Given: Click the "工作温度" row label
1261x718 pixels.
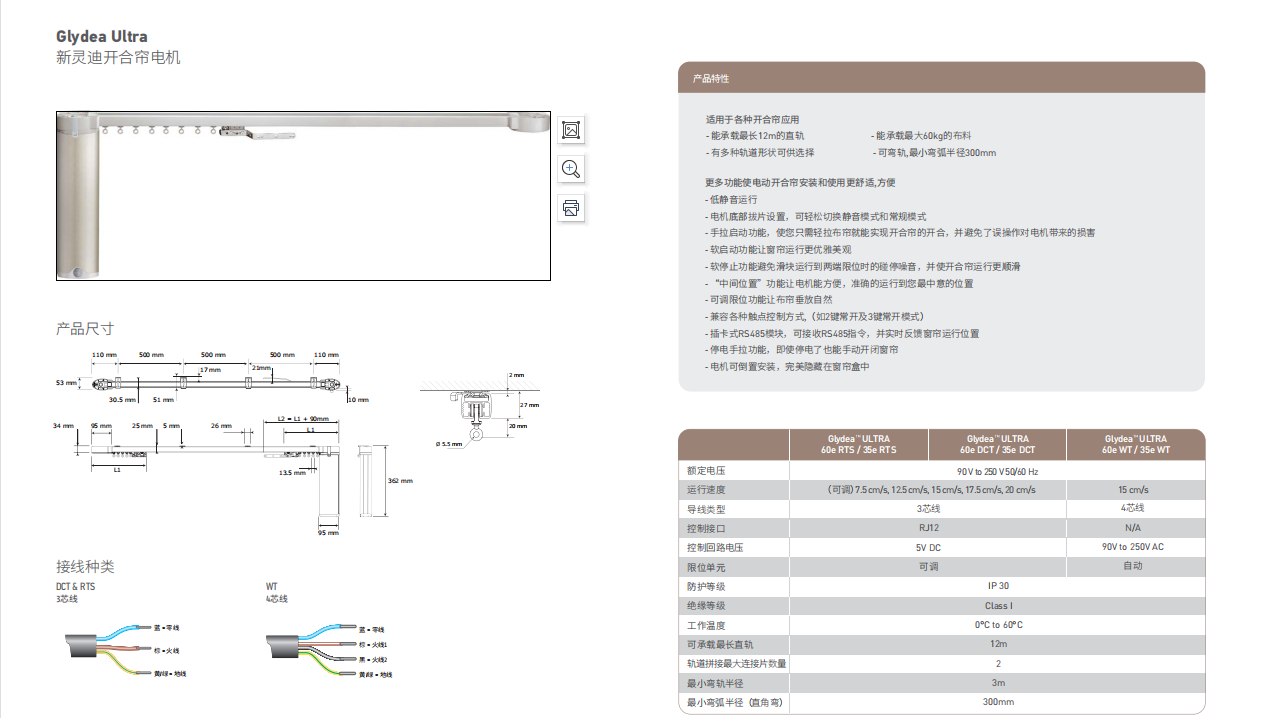Looking at the screenshot, I should pyautogui.click(x=705, y=625).
